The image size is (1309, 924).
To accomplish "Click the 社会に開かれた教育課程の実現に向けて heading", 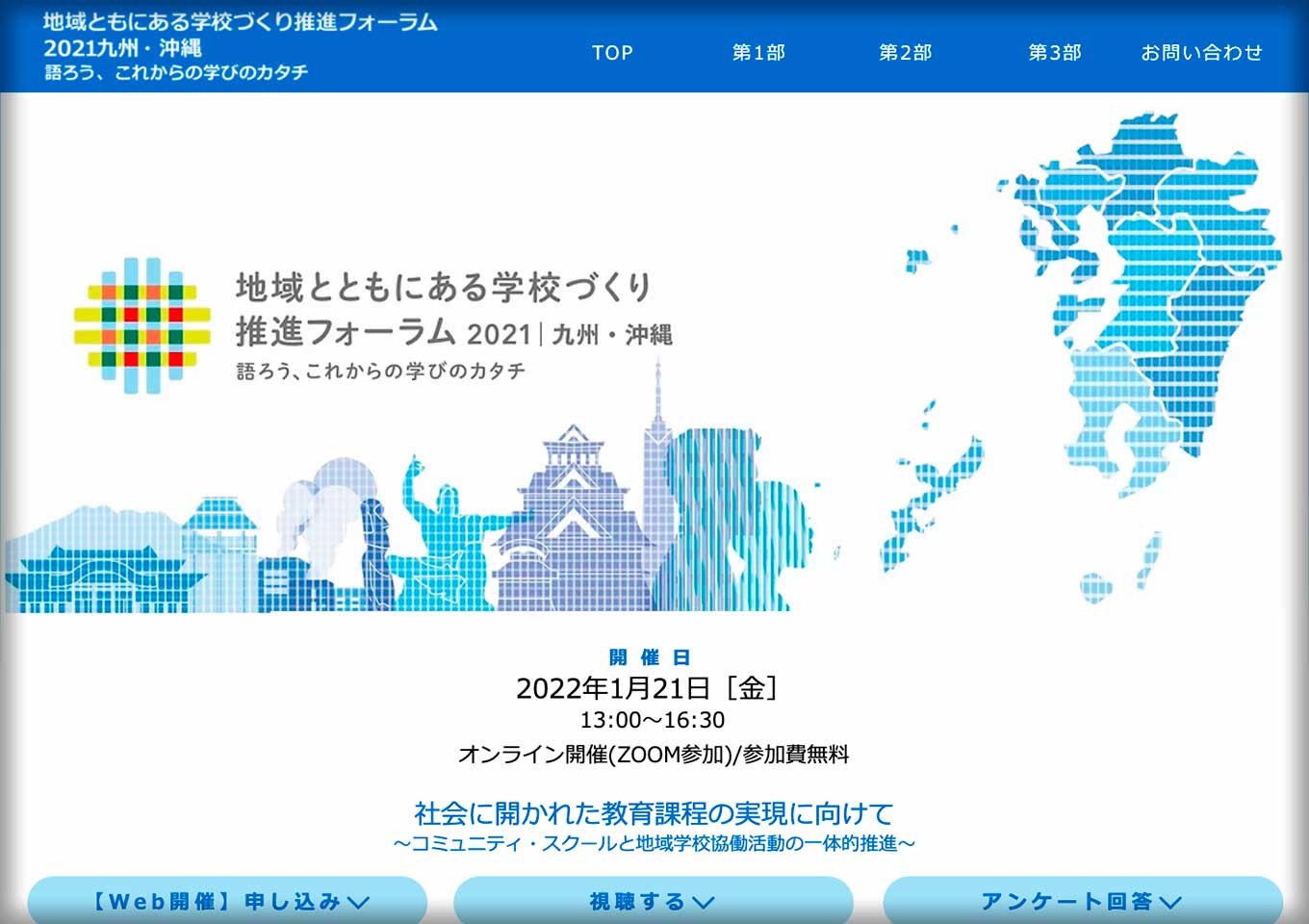I will tap(654, 814).
